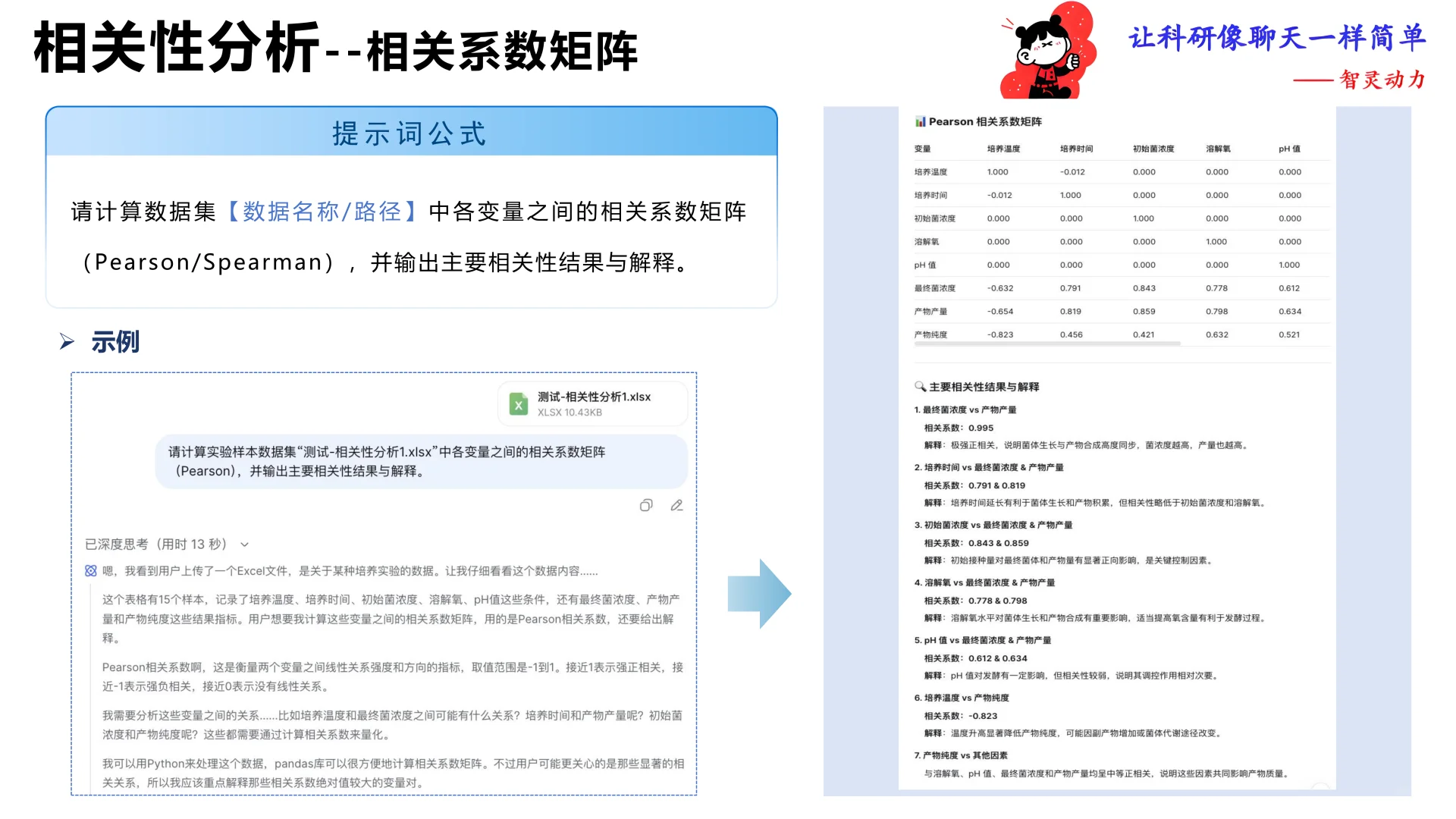This screenshot has height=819, width=1456.
Task: Click the 已深度思考（用时 13 秒）label
Action: click(x=155, y=544)
